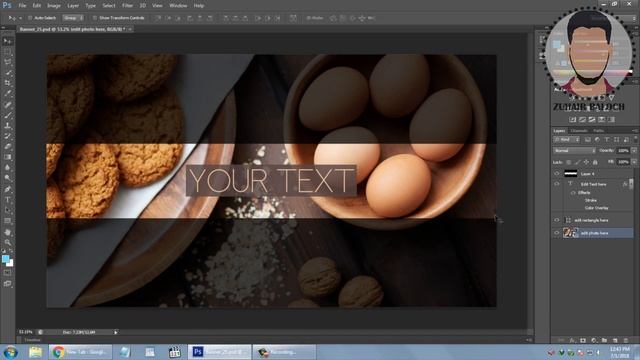Hide the Edit Text here layer
This screenshot has height=360, width=640.
tap(556, 184)
